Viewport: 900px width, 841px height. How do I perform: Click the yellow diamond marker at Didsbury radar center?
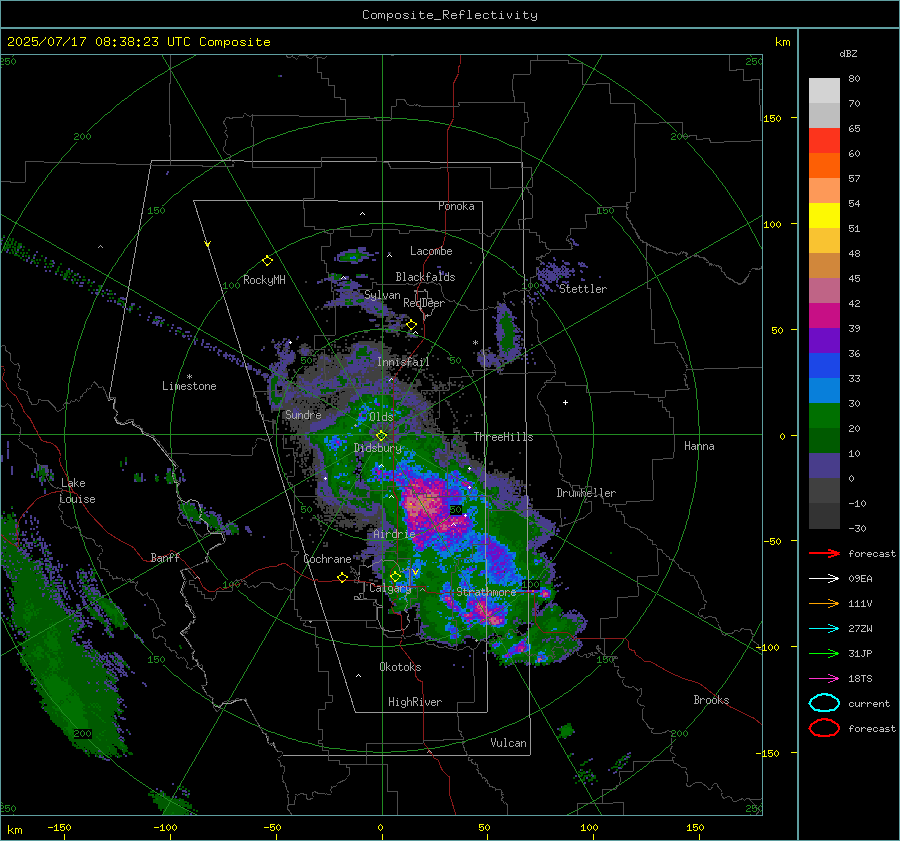point(381,436)
